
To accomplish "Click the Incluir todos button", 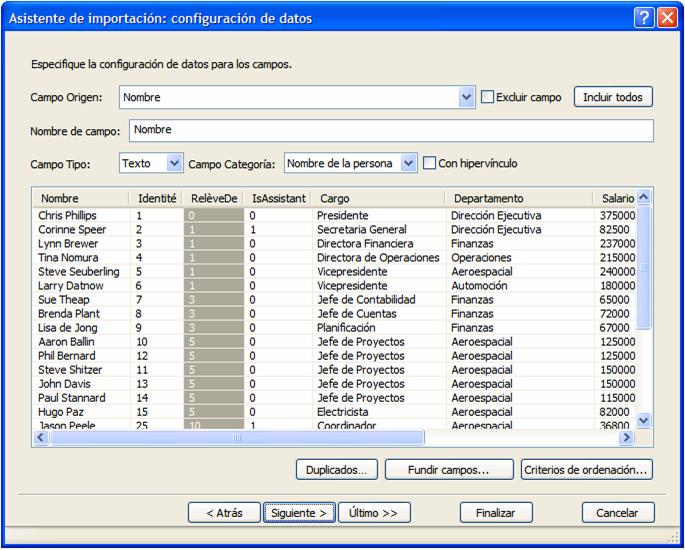I will pos(613,97).
